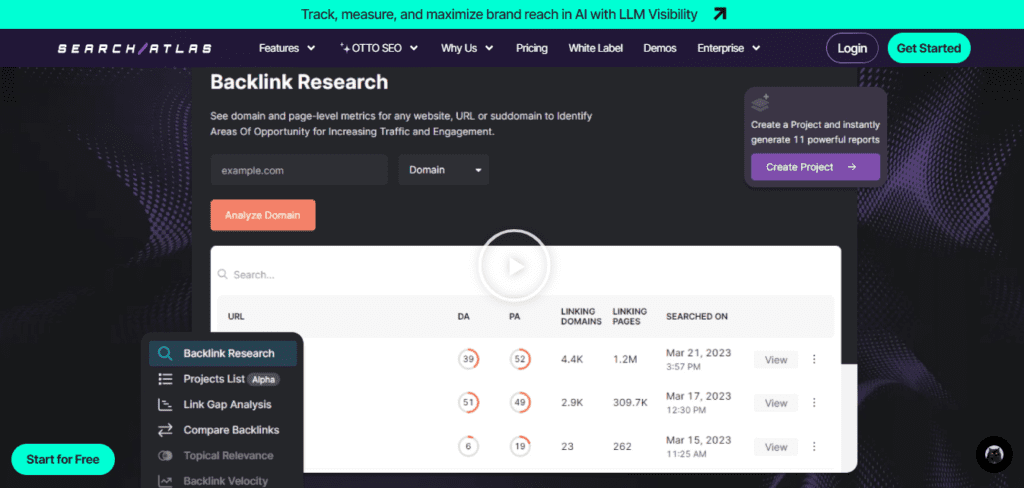This screenshot has height=488, width=1024.
Task: Click the Link Gap Analysis chart icon
Action: (x=165, y=404)
